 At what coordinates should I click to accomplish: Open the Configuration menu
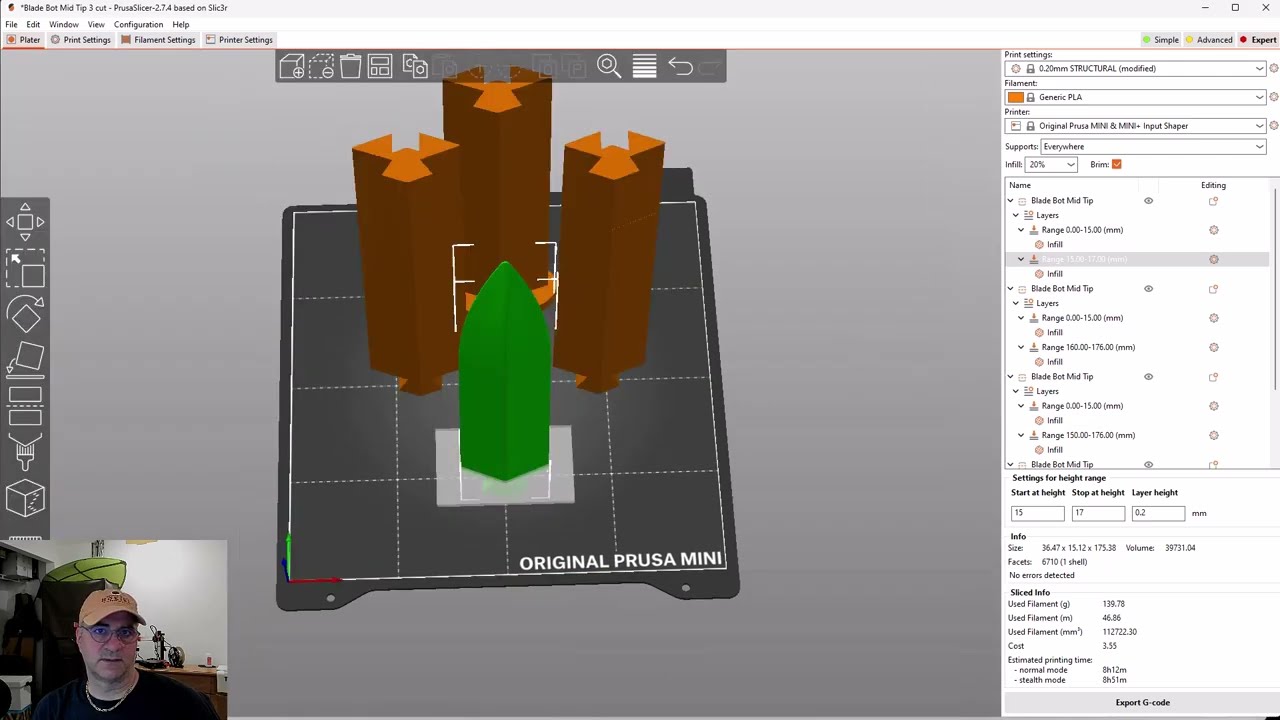tap(138, 24)
